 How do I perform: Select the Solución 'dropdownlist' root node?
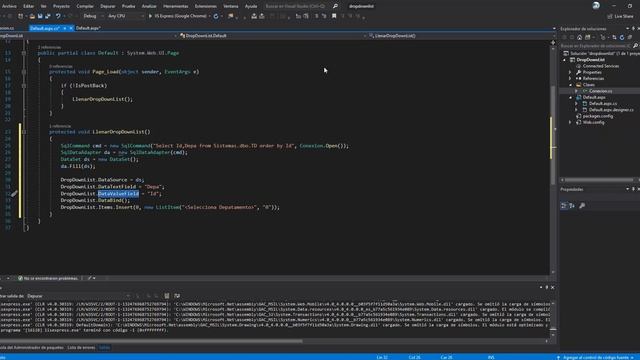[602, 53]
